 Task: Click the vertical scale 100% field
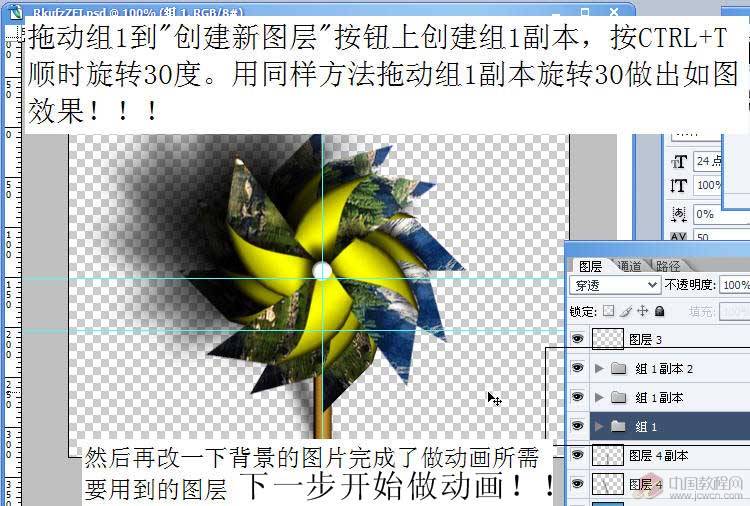click(x=707, y=185)
